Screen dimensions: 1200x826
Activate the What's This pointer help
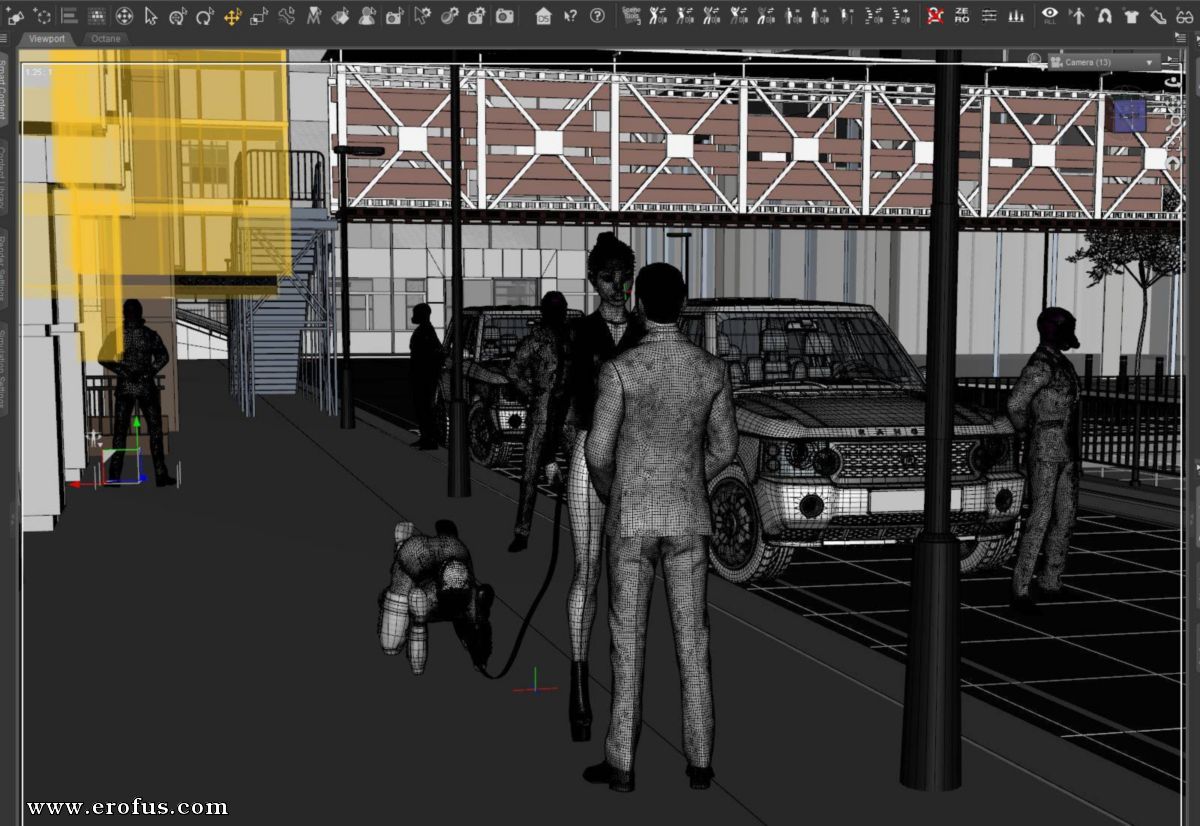click(x=570, y=15)
